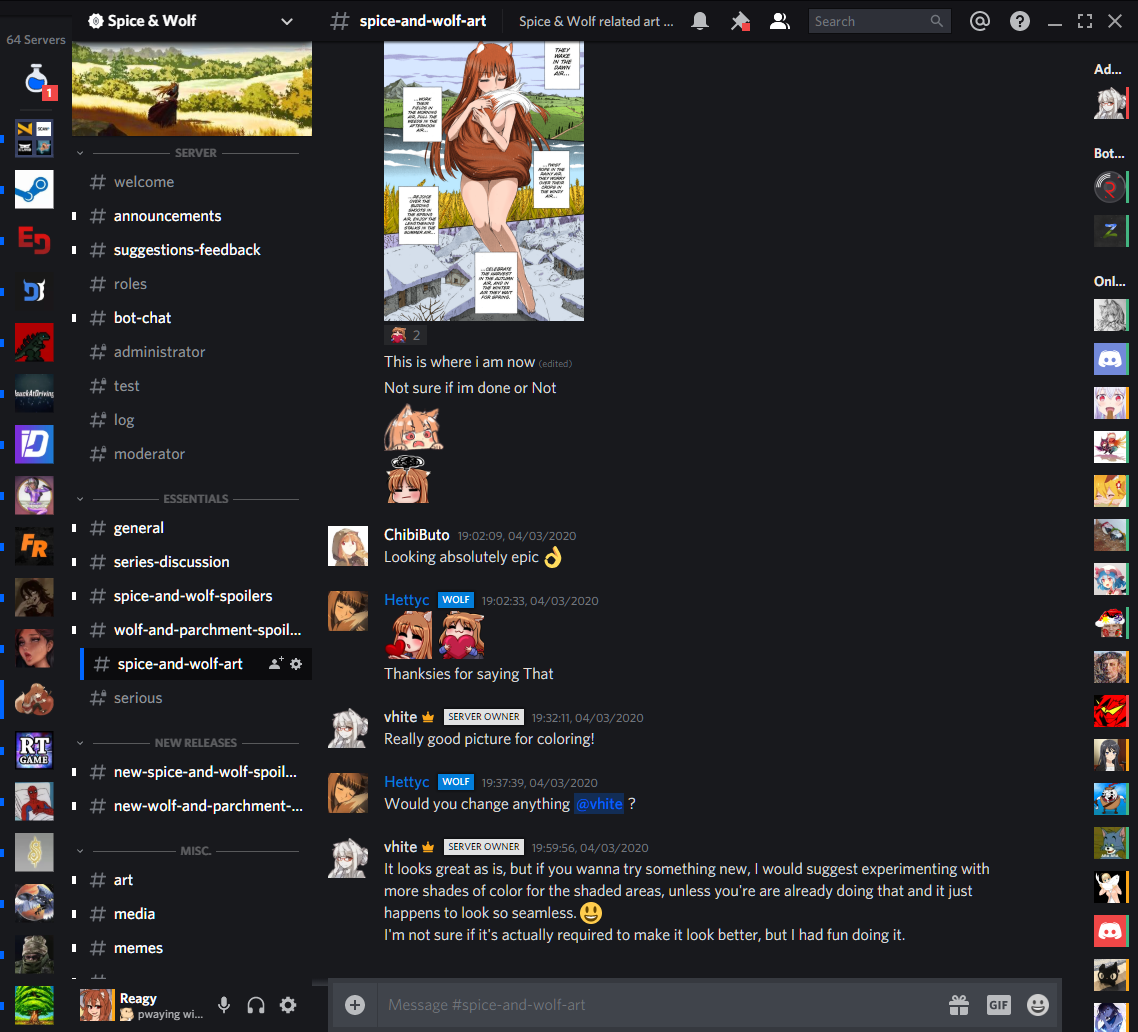Viewport: 1138px width, 1032px height.
Task: Toggle the member list icon
Action: pos(779,21)
